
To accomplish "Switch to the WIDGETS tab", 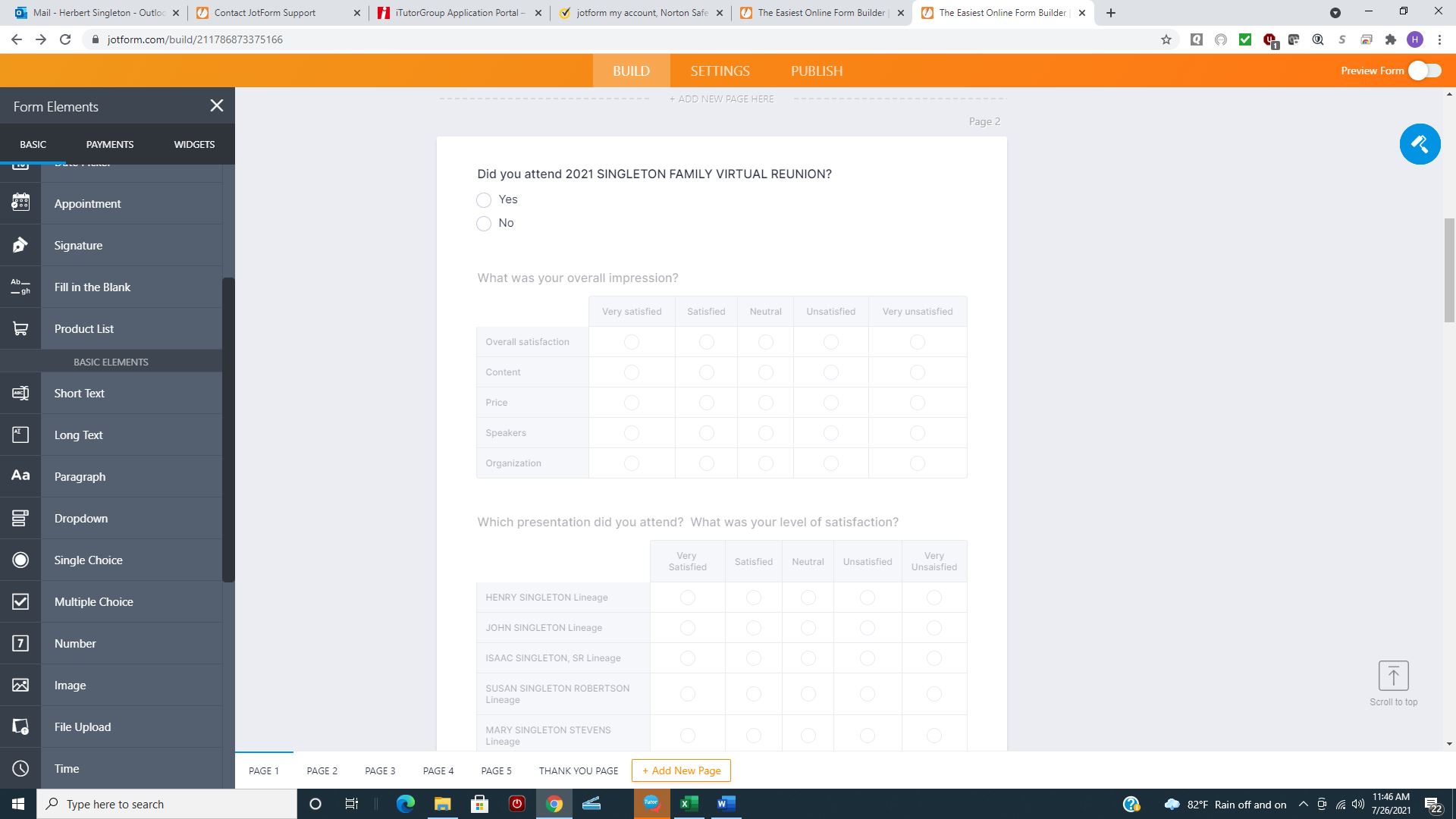I will [x=193, y=144].
